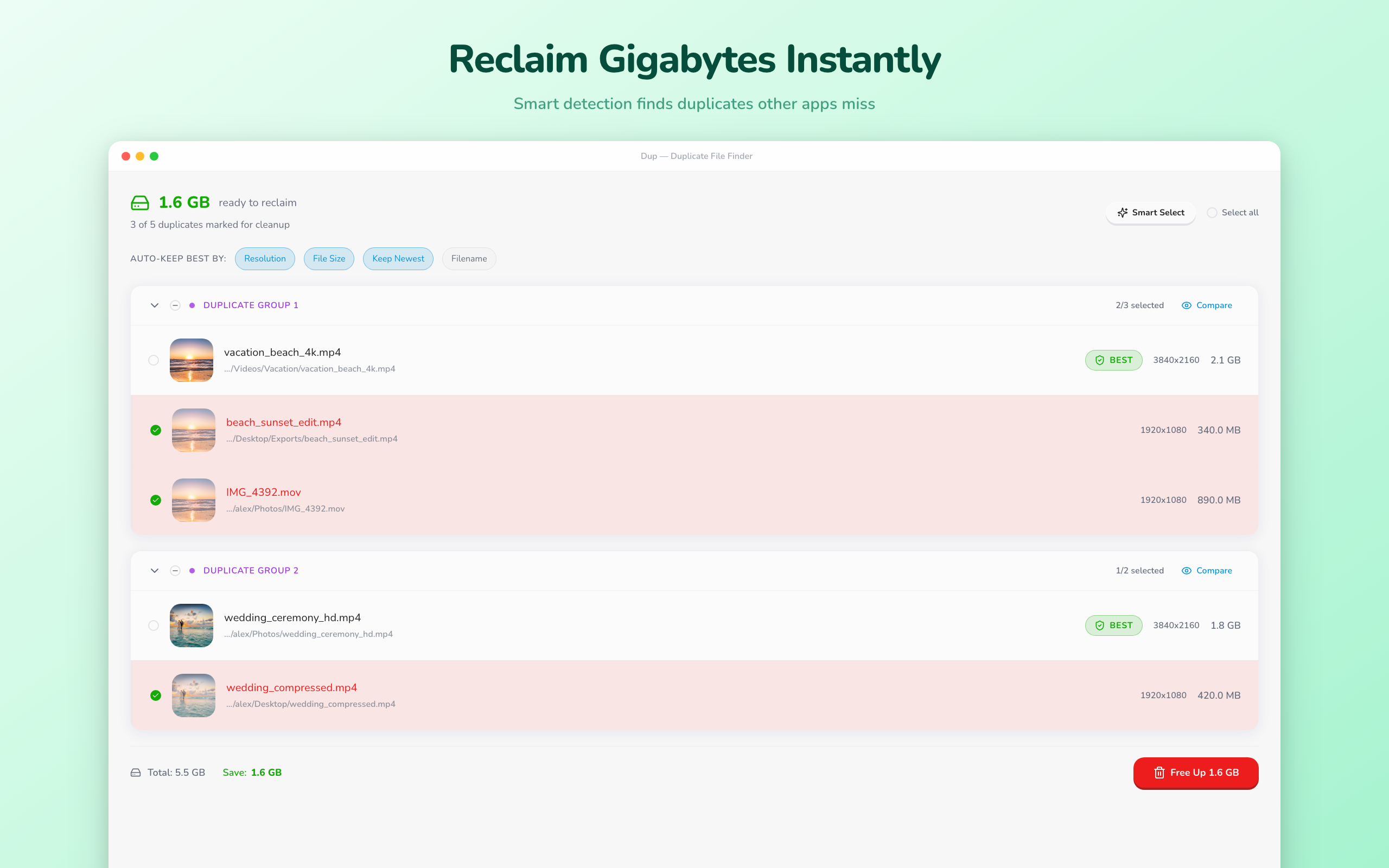The width and height of the screenshot is (1389, 868).
Task: Toggle the Resolution auto-keep filter chip
Action: tap(265, 259)
